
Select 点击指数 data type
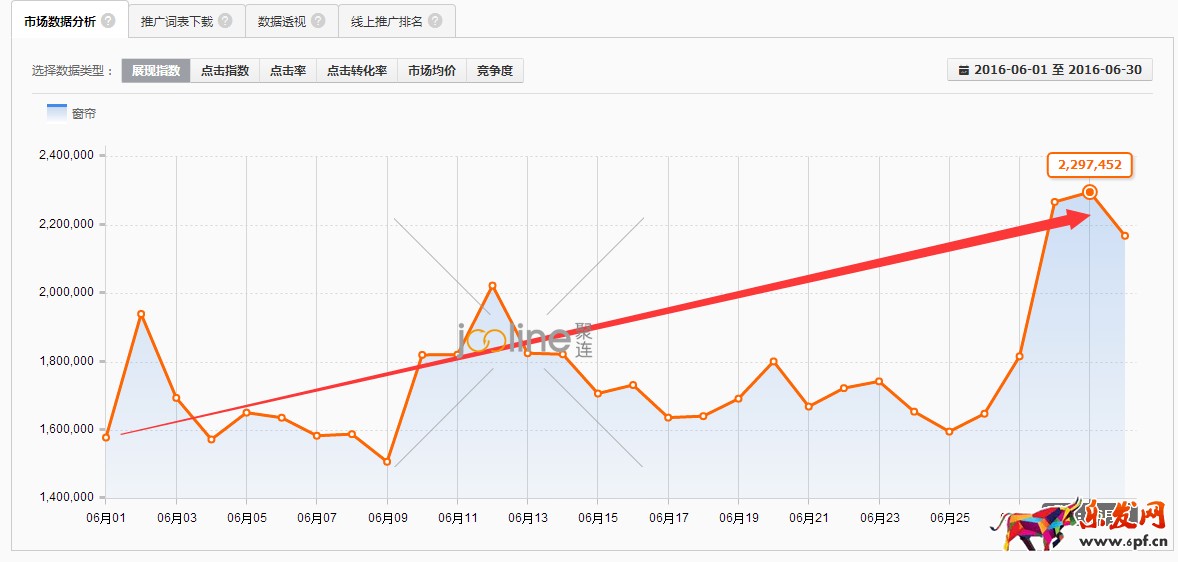(x=225, y=71)
